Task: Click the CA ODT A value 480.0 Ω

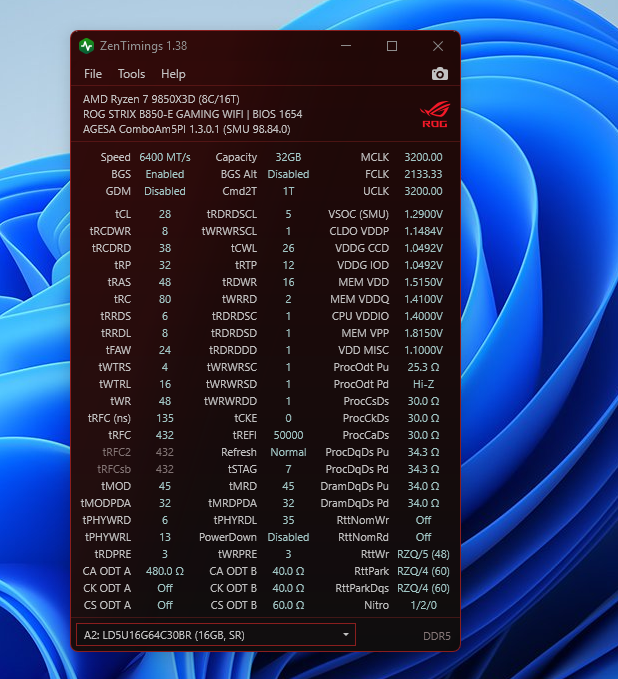Action: [165, 571]
